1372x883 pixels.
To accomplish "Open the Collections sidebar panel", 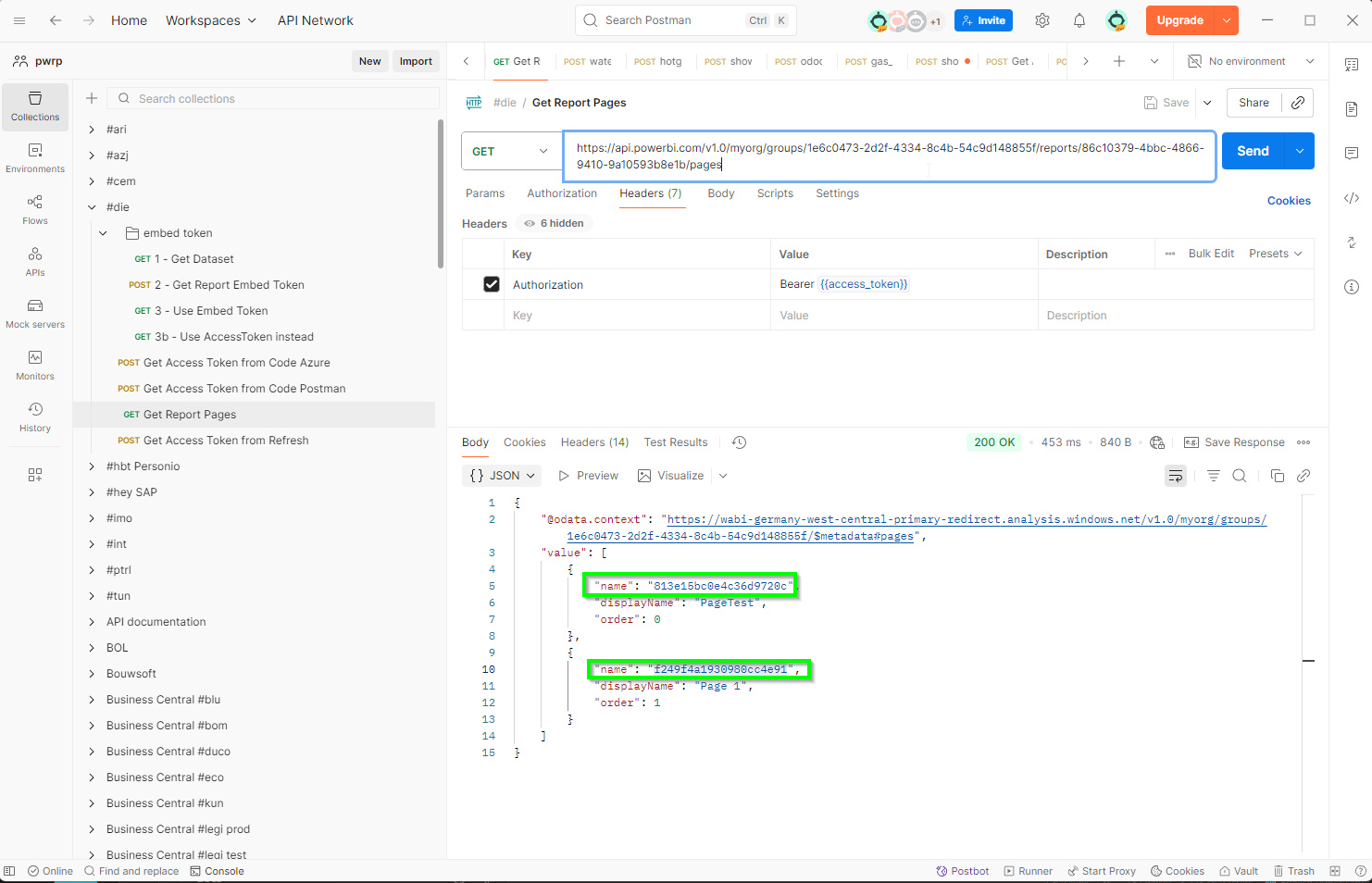I will [x=35, y=107].
